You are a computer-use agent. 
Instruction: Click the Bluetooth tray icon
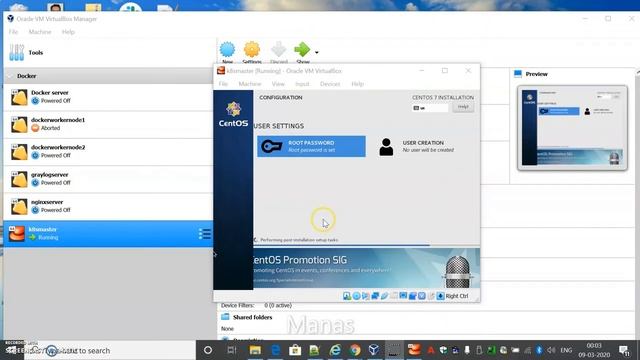pyautogui.click(x=539, y=350)
